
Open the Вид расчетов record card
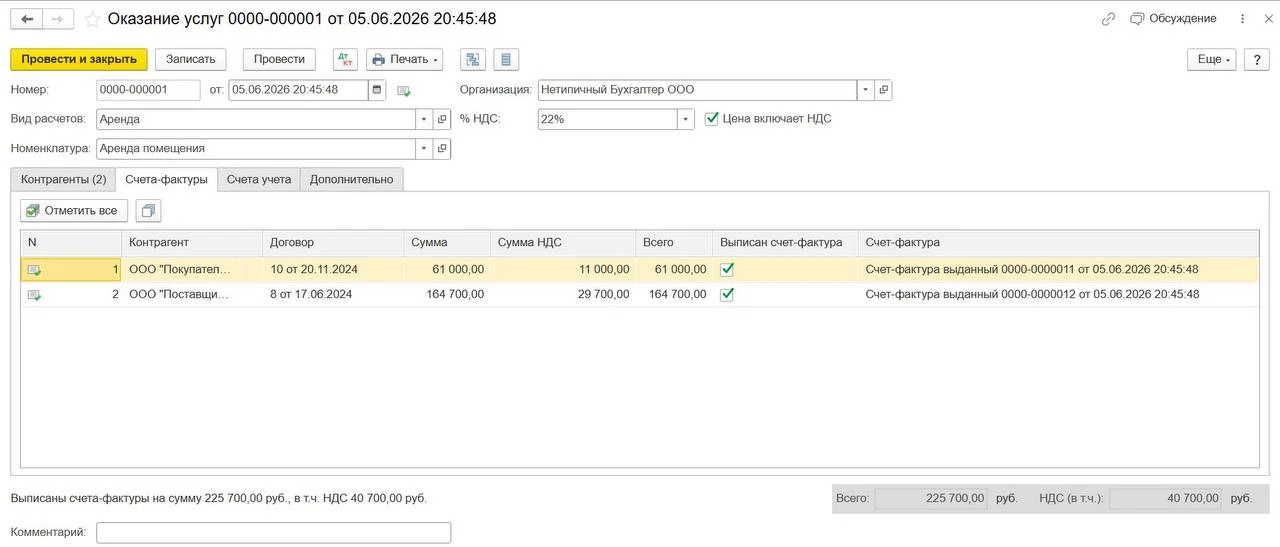[442, 119]
